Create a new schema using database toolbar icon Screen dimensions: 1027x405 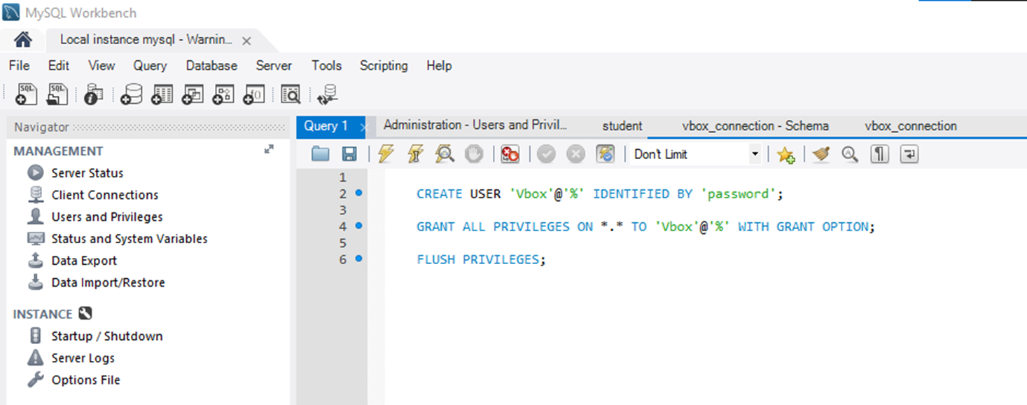coord(131,95)
